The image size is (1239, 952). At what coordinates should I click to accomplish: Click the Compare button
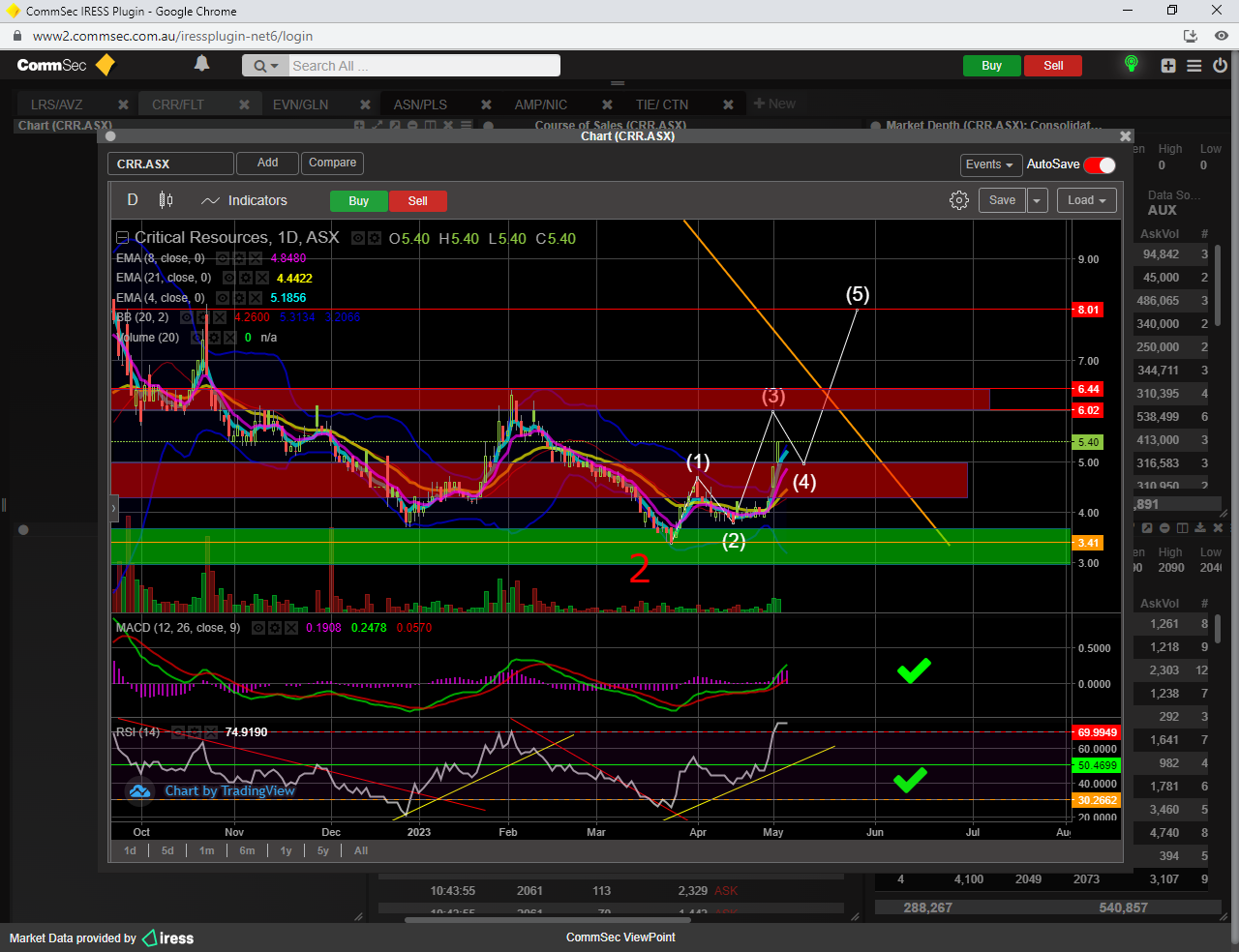tap(332, 163)
